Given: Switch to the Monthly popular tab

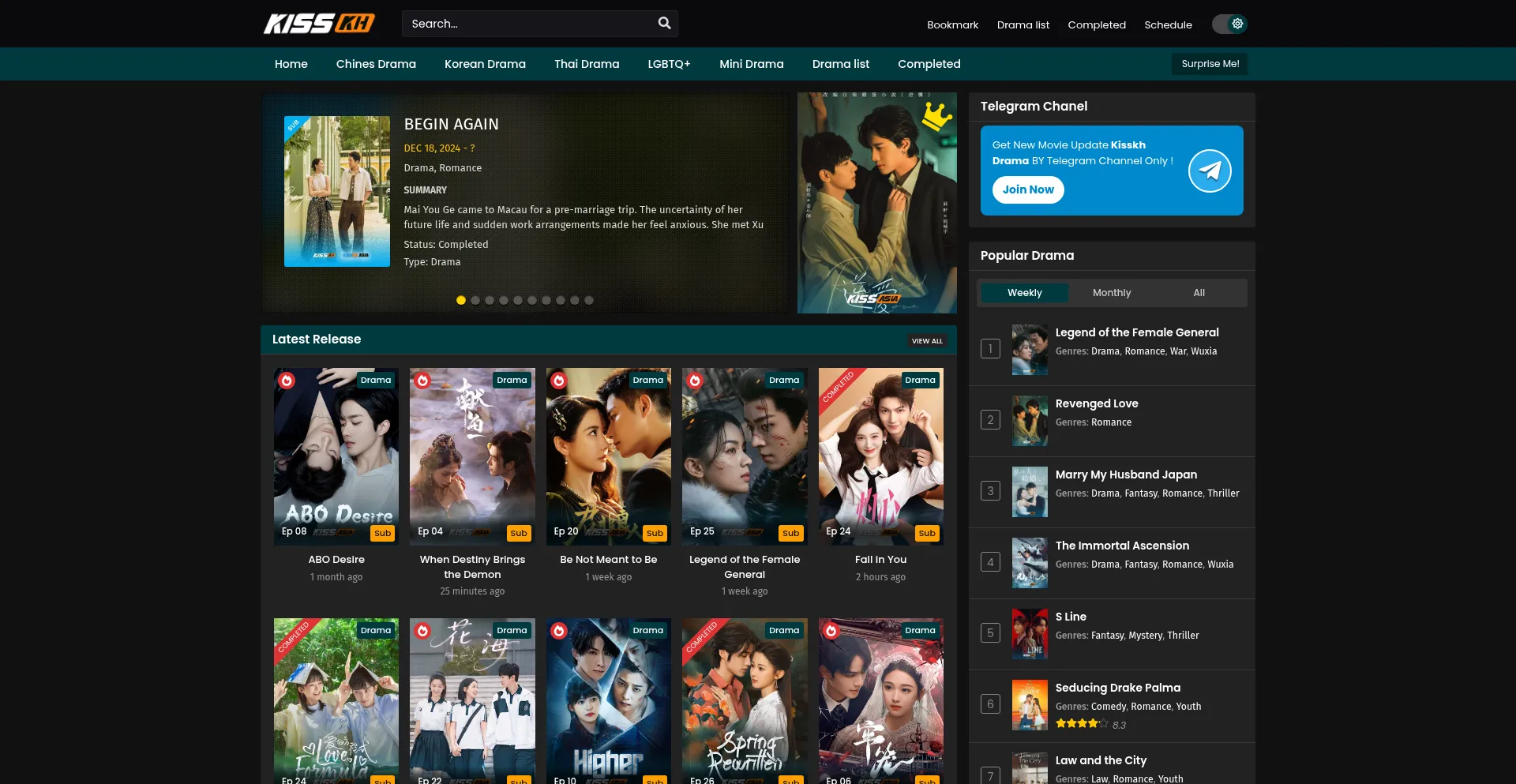Looking at the screenshot, I should [x=1112, y=293].
